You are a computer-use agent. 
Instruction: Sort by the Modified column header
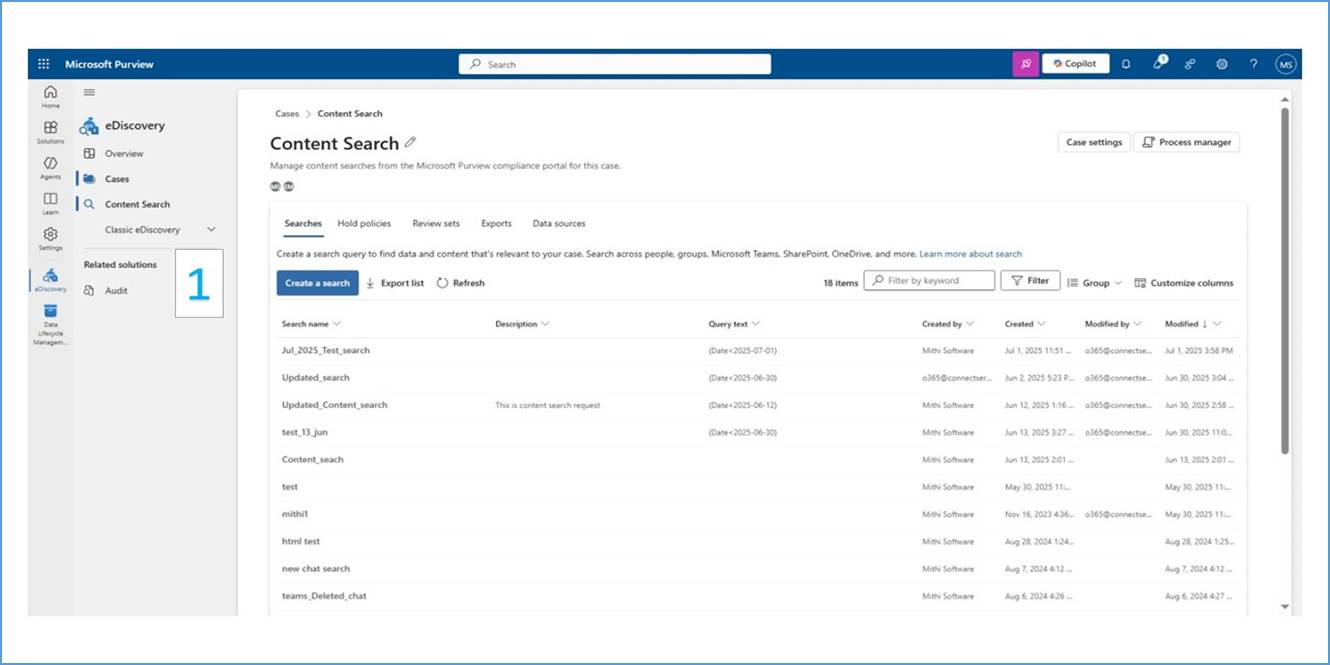pyautogui.click(x=1193, y=324)
